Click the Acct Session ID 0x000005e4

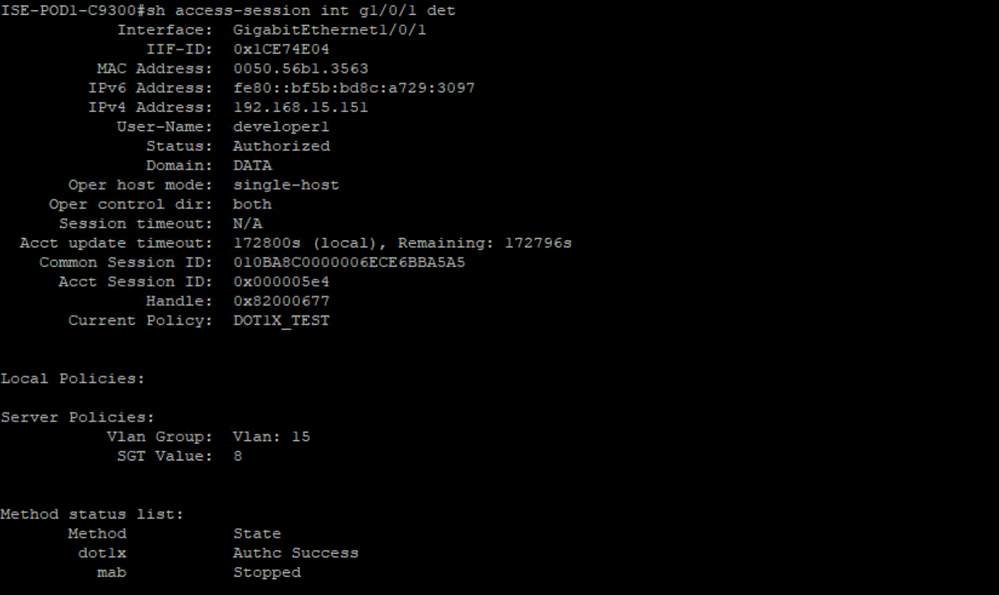pos(281,282)
